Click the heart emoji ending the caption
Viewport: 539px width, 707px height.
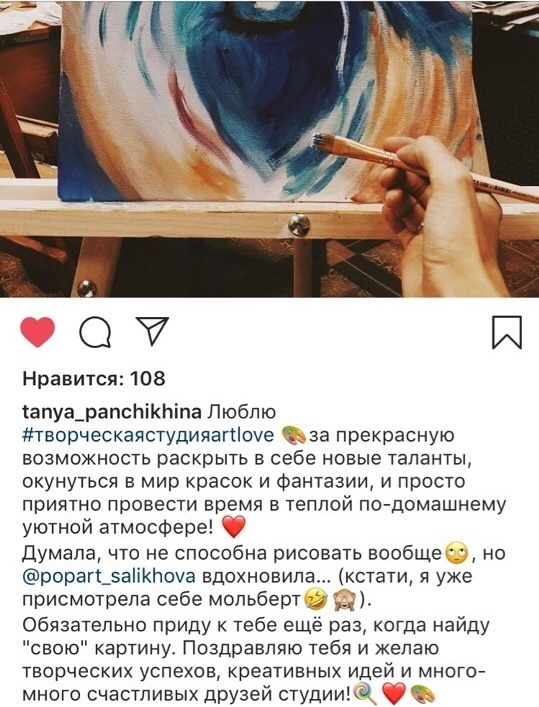393,693
